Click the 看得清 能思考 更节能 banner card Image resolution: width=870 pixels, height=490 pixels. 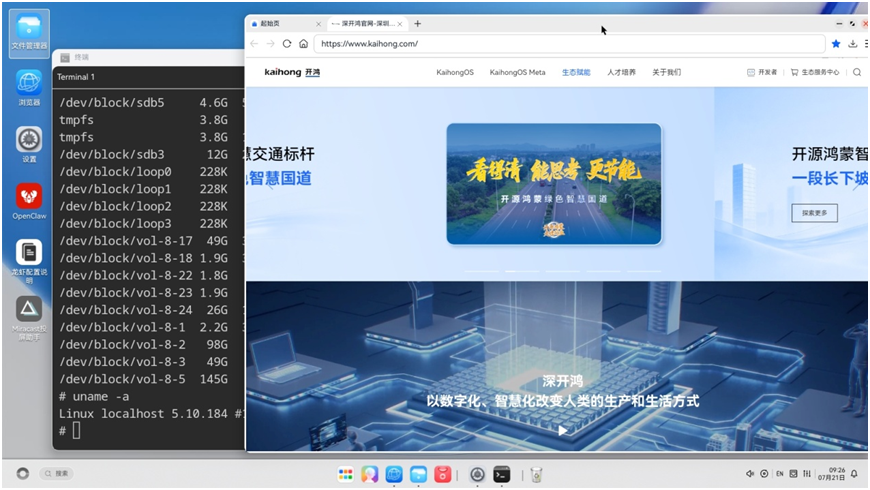tap(554, 184)
